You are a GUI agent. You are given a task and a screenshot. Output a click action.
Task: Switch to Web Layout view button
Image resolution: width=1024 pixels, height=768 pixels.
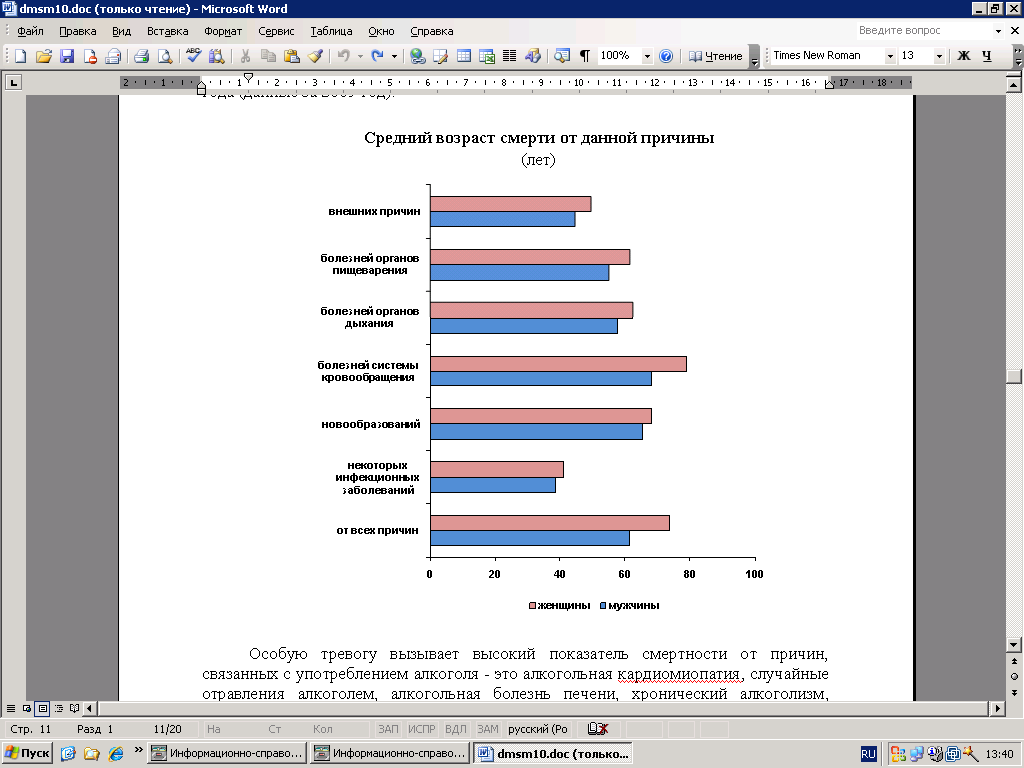[x=27, y=708]
